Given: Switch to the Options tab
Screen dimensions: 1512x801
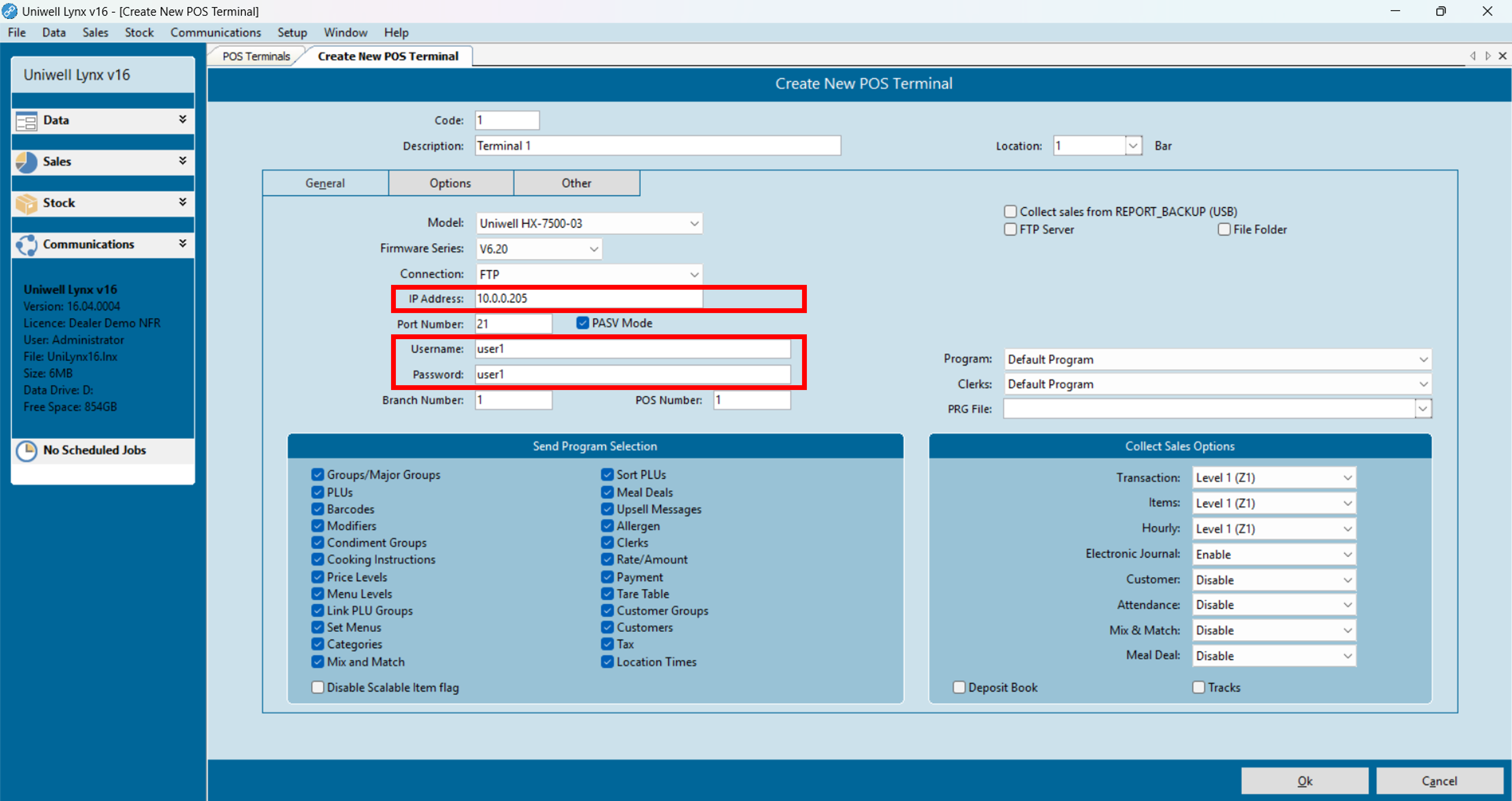Looking at the screenshot, I should [450, 183].
